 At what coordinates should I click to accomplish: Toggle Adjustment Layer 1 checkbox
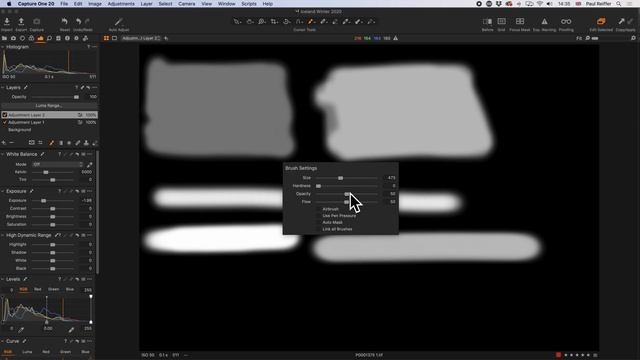tap(4, 122)
